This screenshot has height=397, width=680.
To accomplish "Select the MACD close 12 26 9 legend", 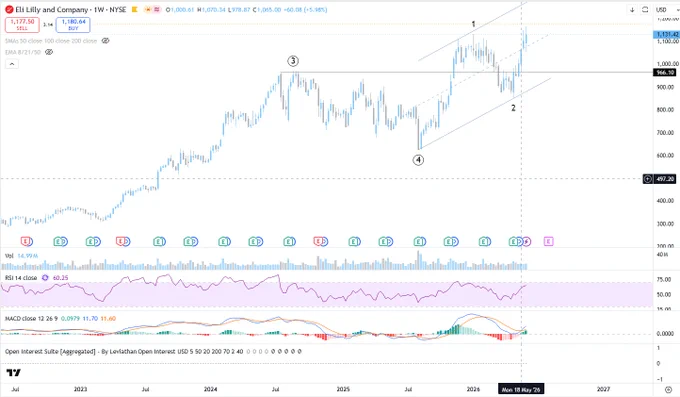I will pos(31,318).
